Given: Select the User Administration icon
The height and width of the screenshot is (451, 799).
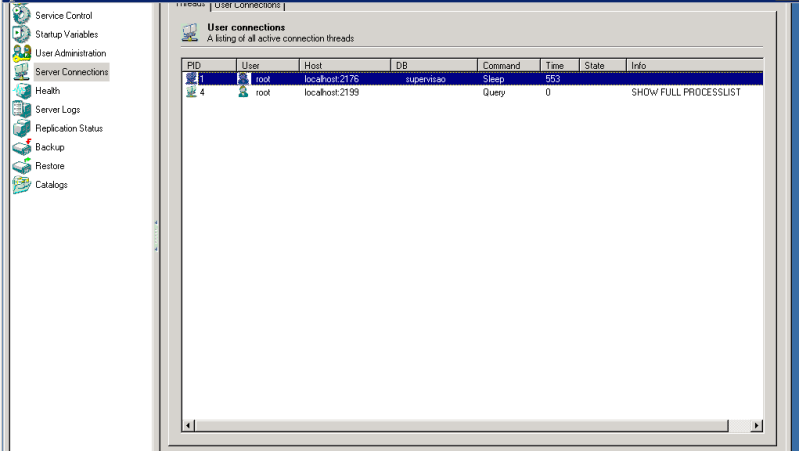Looking at the screenshot, I should pos(21,53).
